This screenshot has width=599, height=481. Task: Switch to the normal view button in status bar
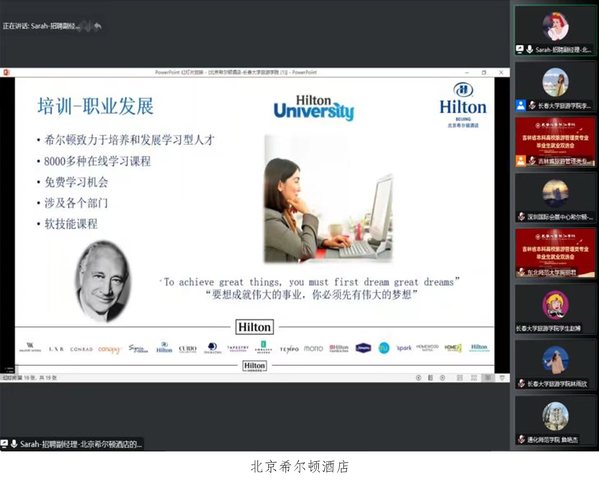coord(460,377)
